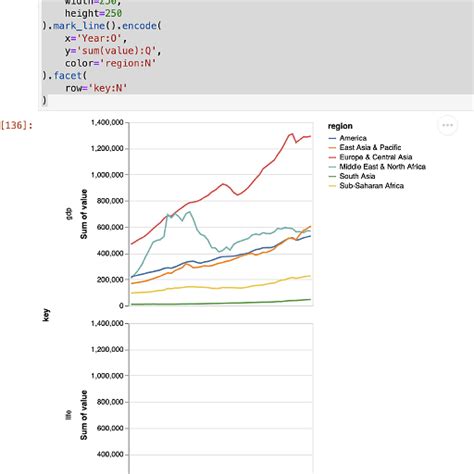Click the 'region' legend title
Screen dimensions: 474x474
340,126
